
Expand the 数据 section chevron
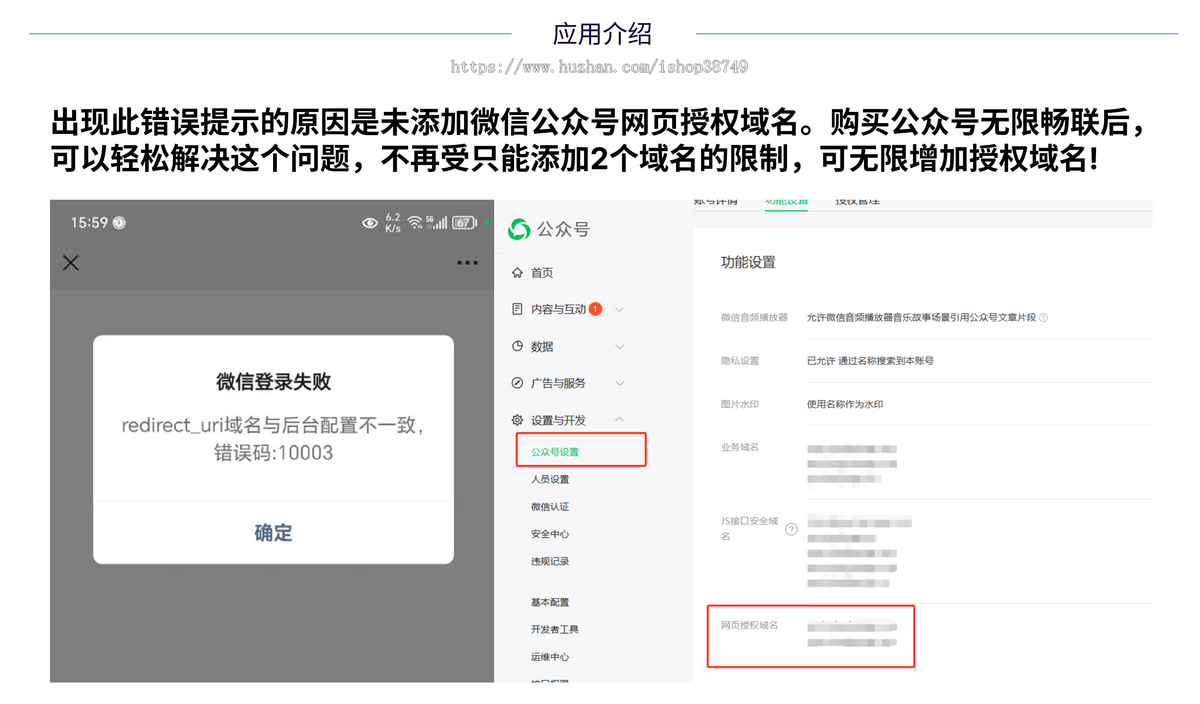click(620, 347)
